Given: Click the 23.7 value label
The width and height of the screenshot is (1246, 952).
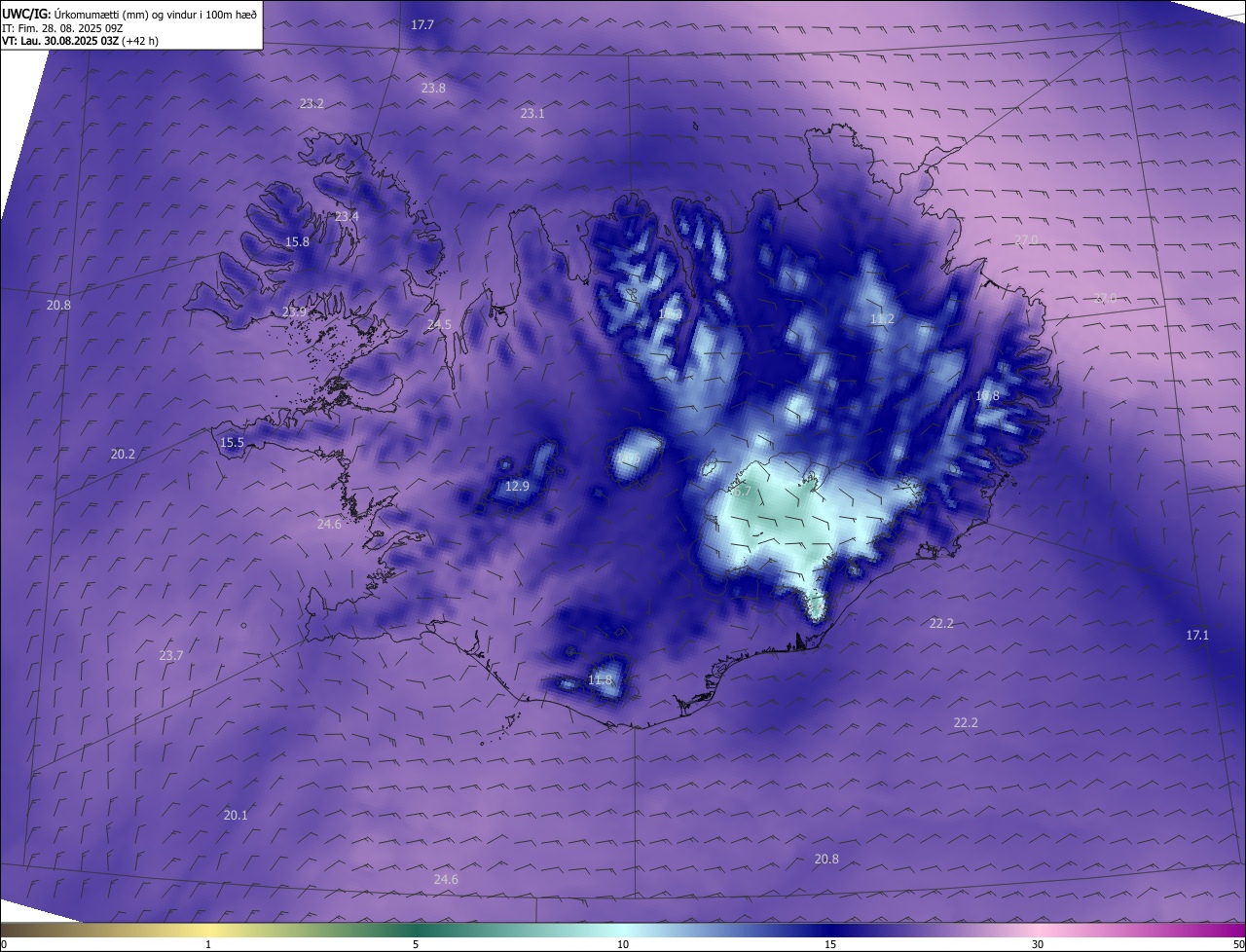Looking at the screenshot, I should (171, 656).
